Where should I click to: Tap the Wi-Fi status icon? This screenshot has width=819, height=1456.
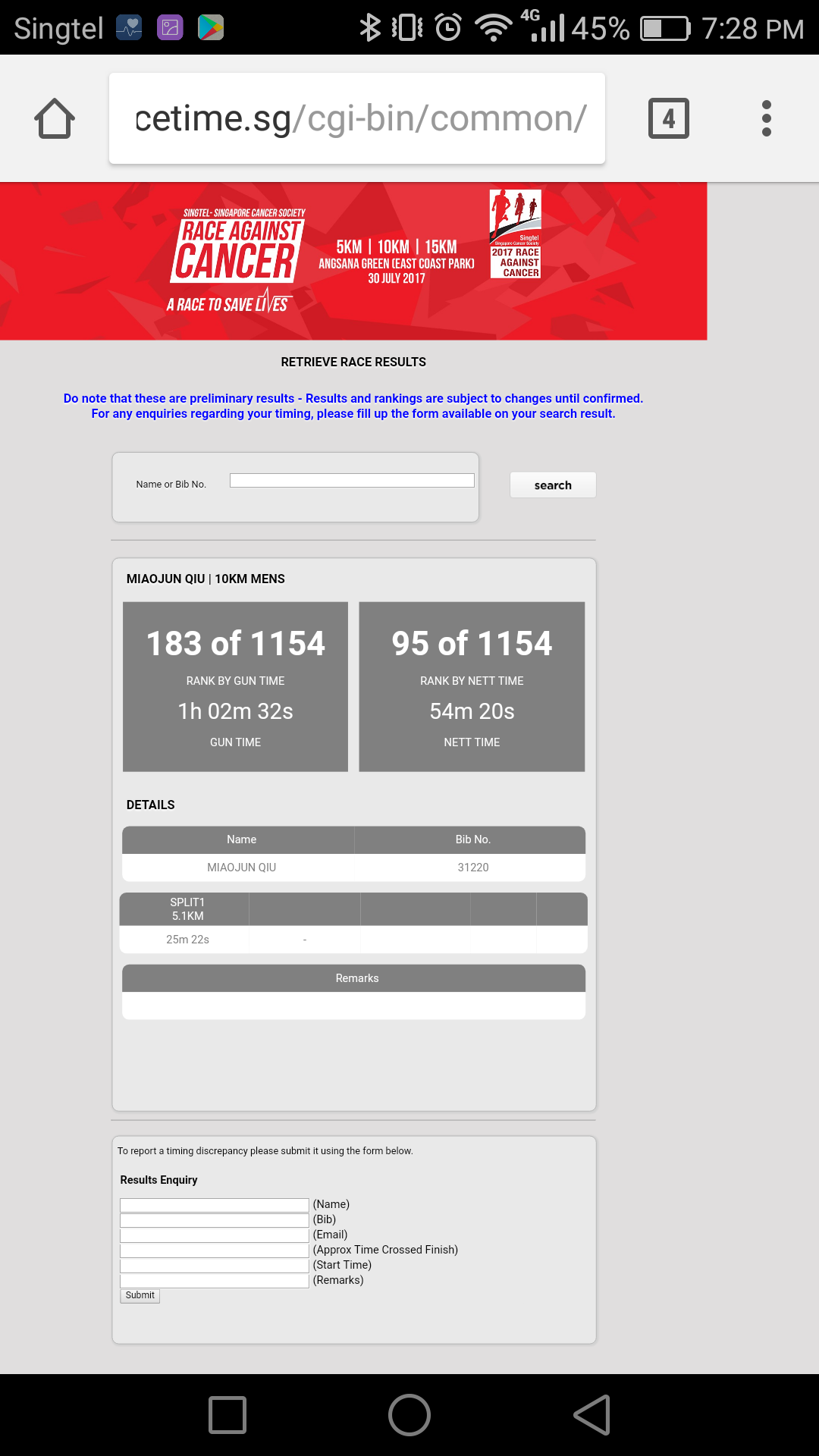click(494, 28)
